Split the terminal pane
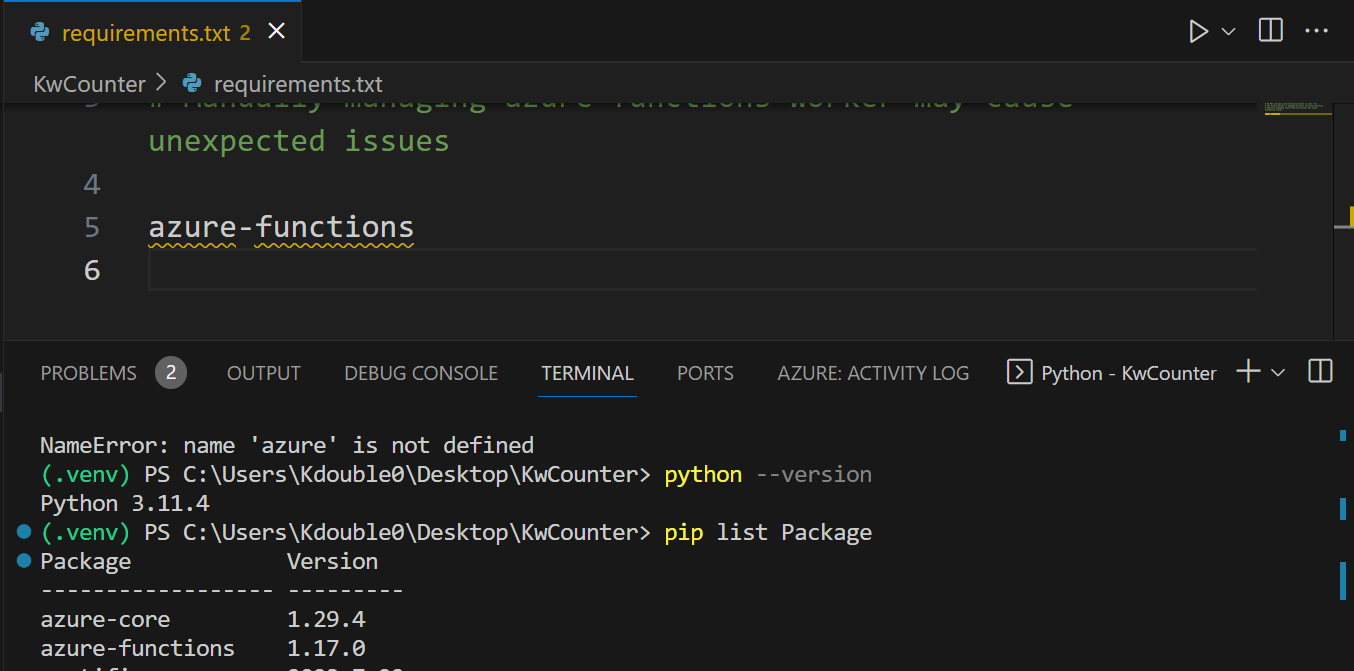 pyautogui.click(x=1320, y=372)
